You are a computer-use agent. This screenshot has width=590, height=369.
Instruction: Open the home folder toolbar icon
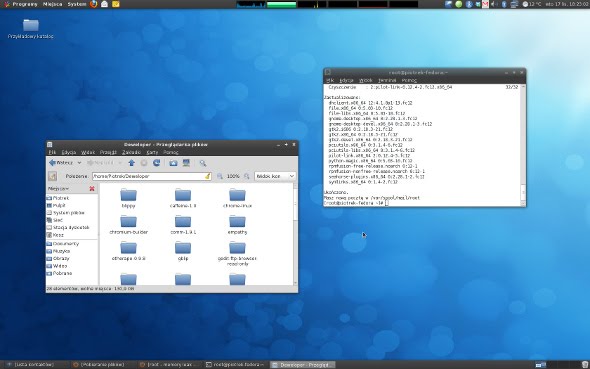173,163
